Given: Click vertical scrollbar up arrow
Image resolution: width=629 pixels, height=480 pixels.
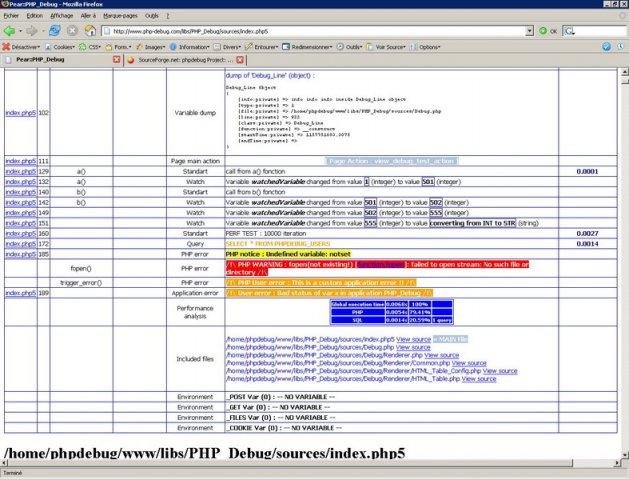Looking at the screenshot, I should 625,72.
